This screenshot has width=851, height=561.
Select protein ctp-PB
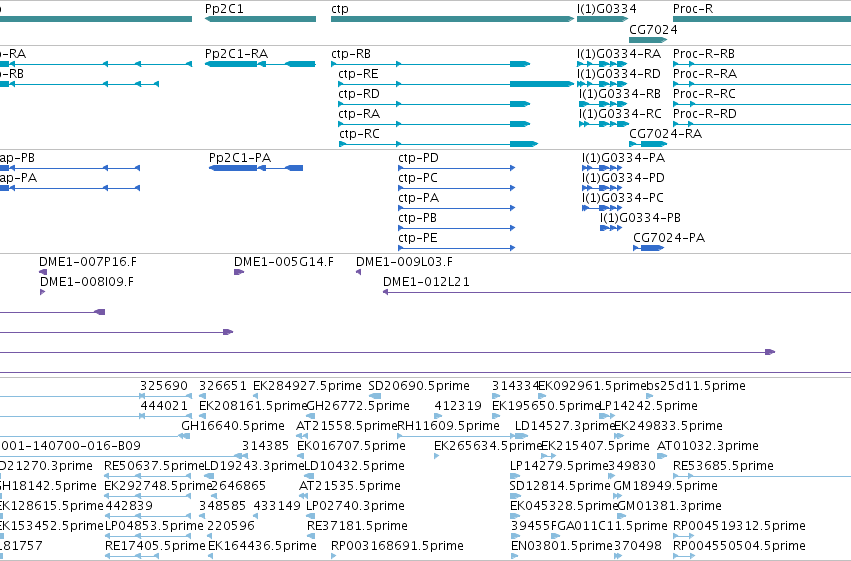click(456, 228)
